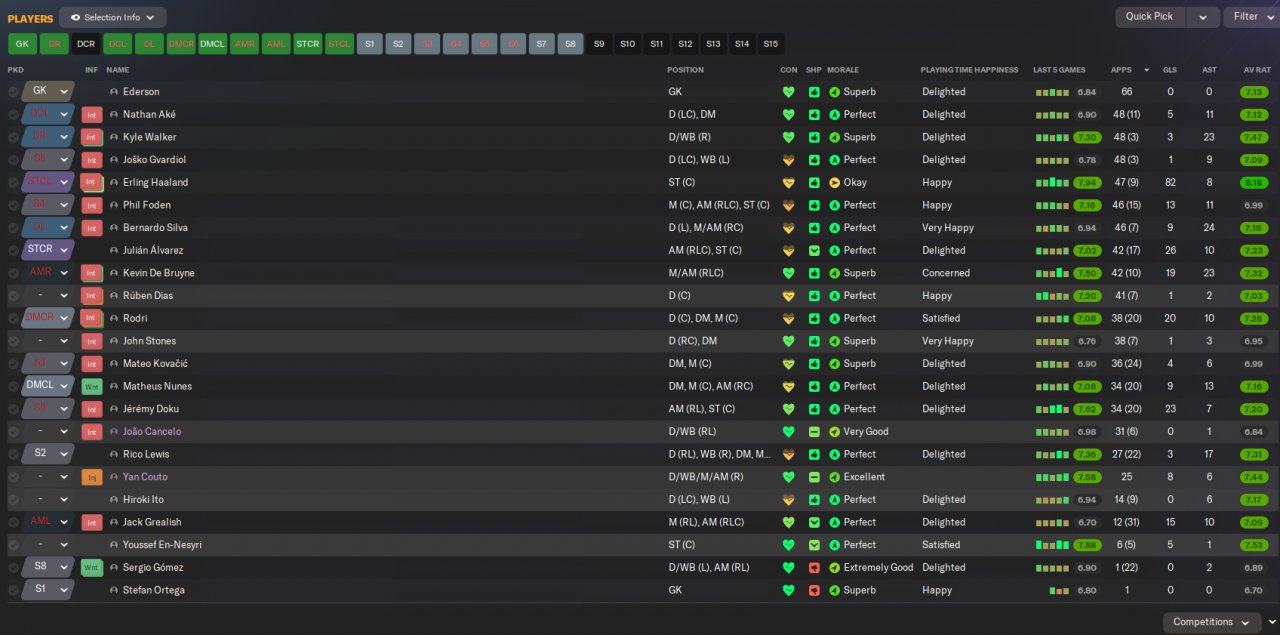This screenshot has height=635, width=1280.
Task: Click João Cancelo's sharpness icon
Action: point(814,432)
